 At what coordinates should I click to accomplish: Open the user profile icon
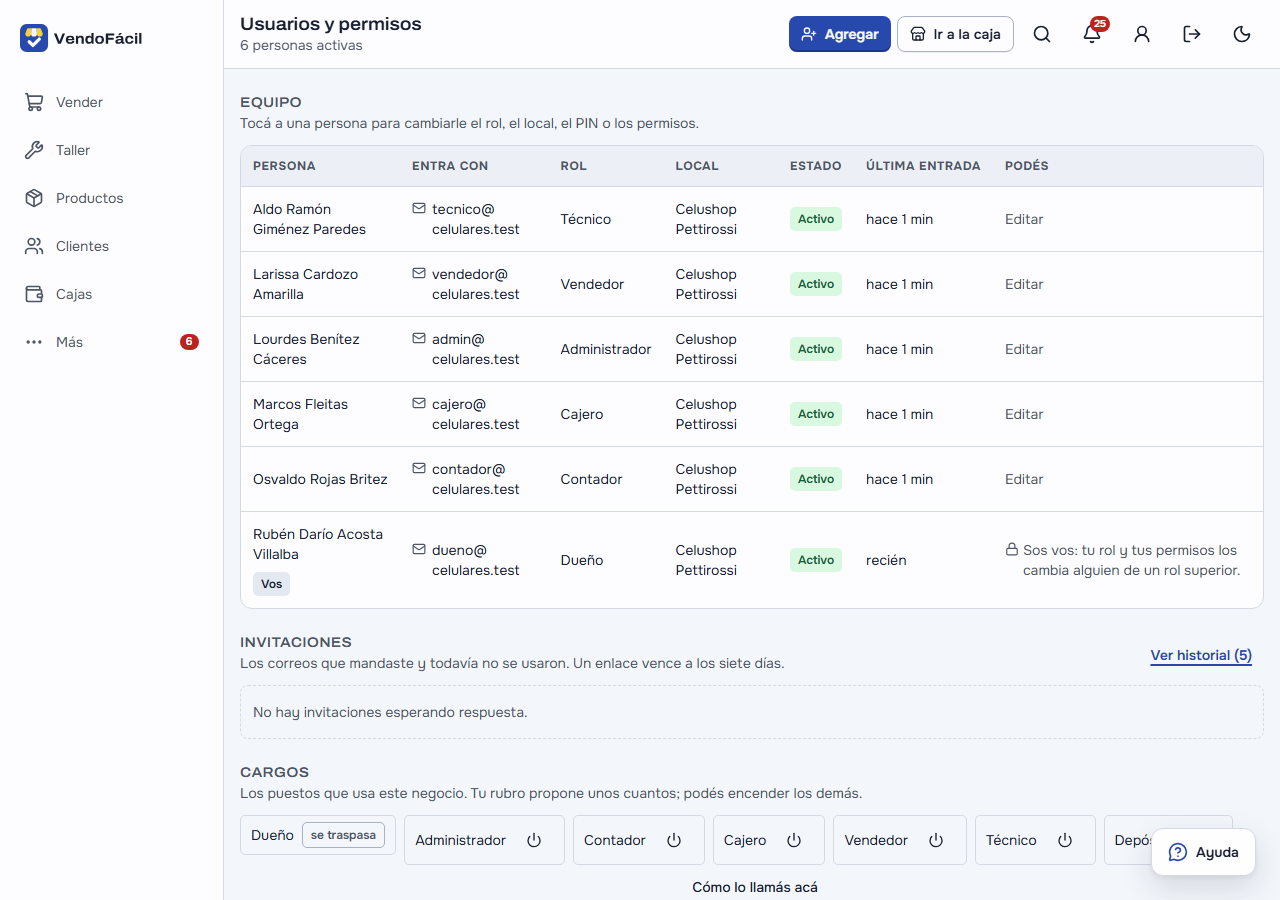(1142, 34)
